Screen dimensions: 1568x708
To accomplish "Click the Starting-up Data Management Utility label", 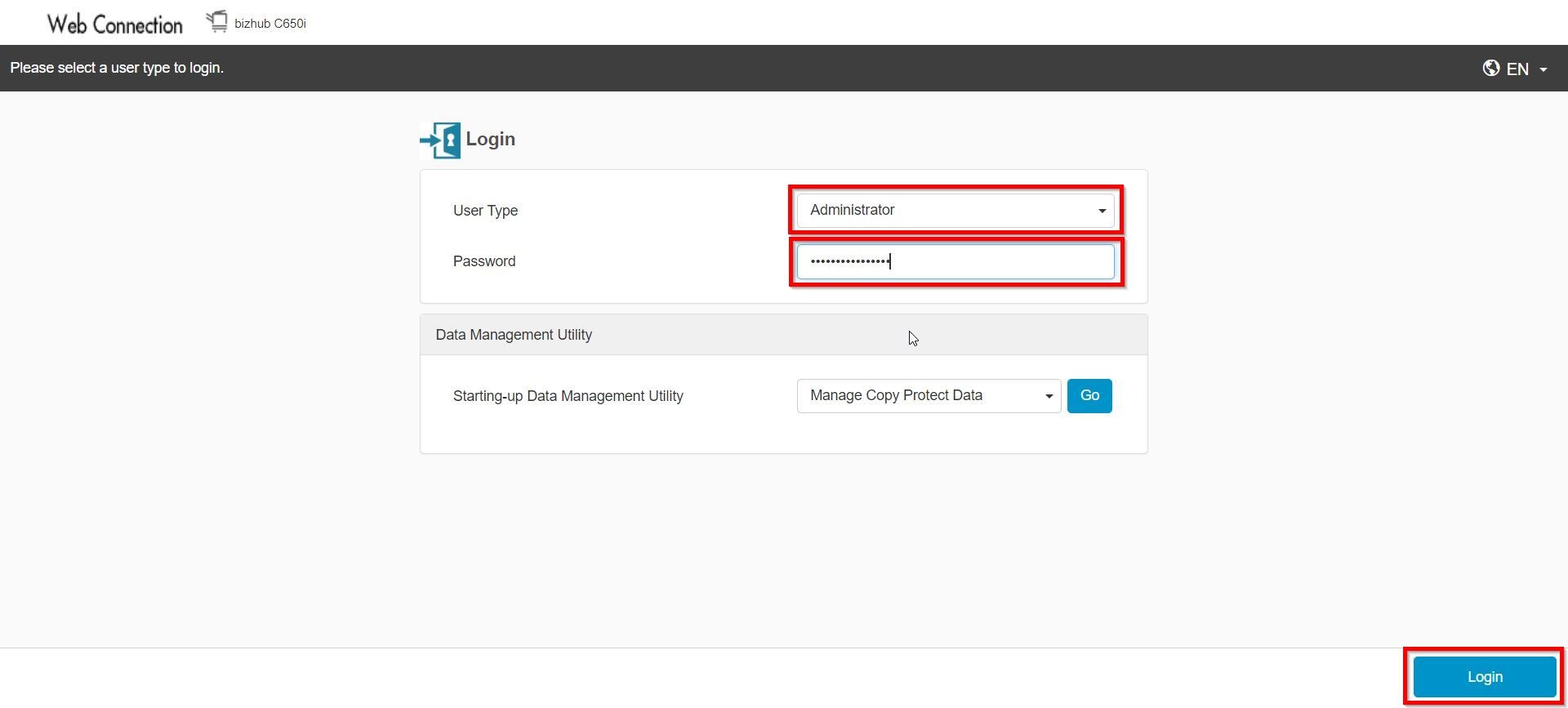I will coord(568,396).
